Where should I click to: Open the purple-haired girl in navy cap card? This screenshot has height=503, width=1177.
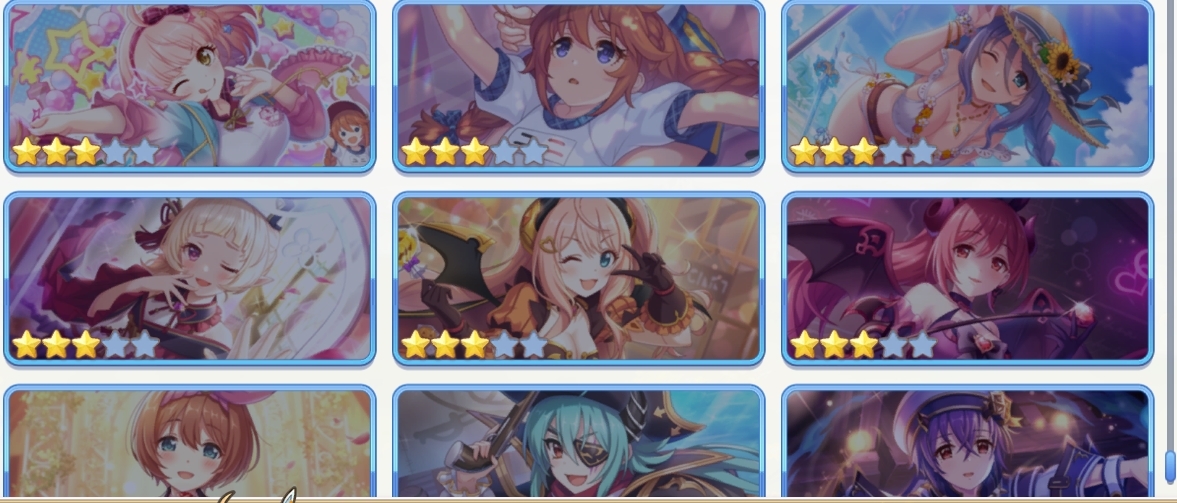point(967,443)
